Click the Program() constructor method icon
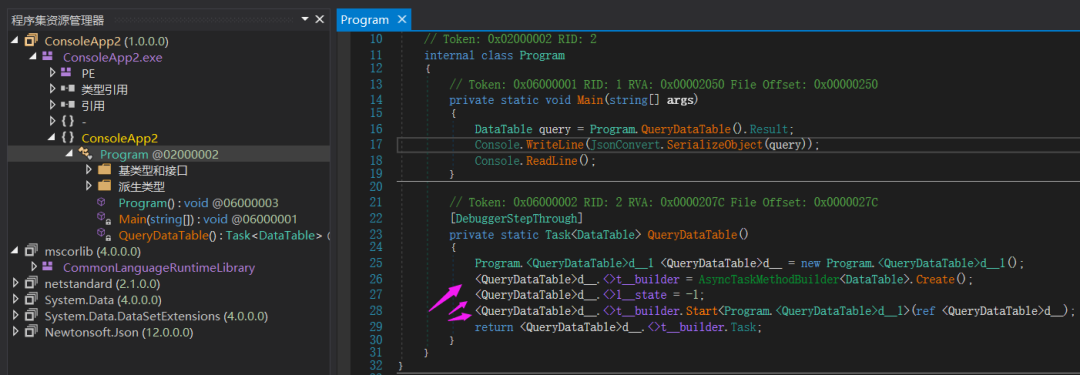Image resolution: width=1080 pixels, height=375 pixels. pyautogui.click(x=102, y=203)
